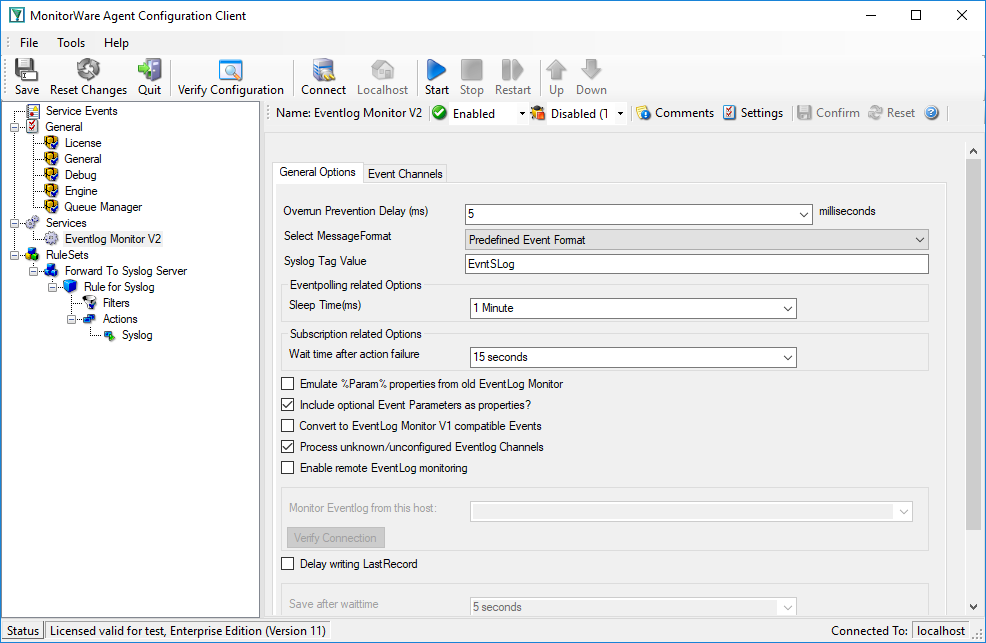
Task: Select Service Events in the tree
Action: [x=81, y=111]
